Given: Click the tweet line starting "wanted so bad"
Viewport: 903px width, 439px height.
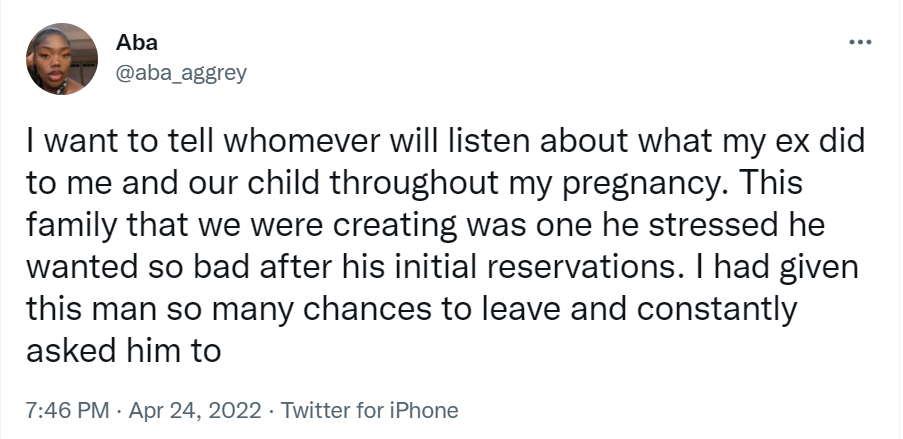Looking at the screenshot, I should (435, 268).
